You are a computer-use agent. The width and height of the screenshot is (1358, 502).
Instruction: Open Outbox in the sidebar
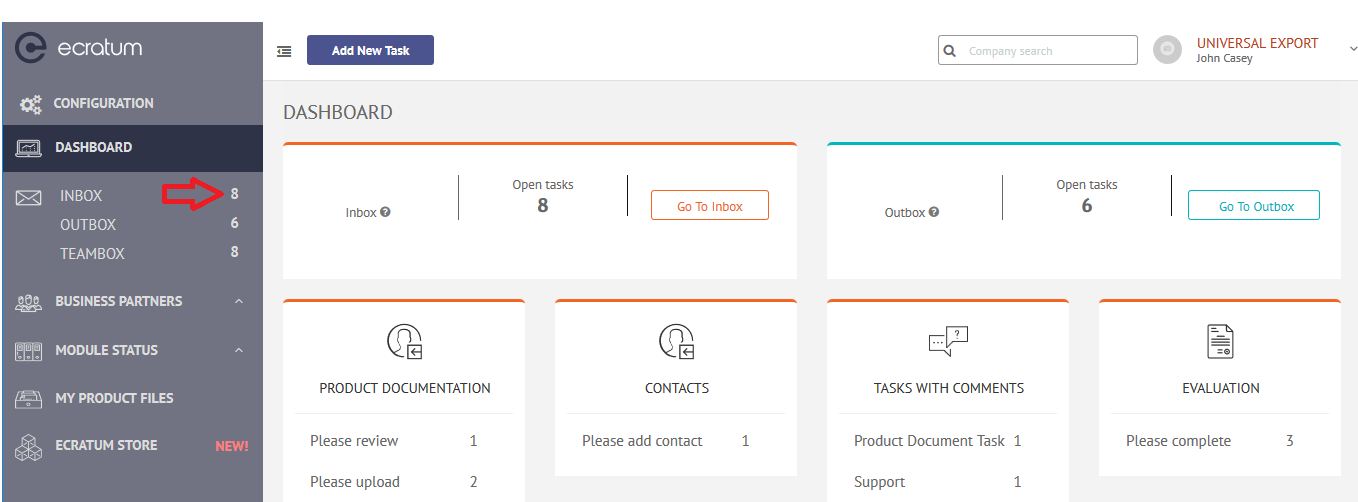click(x=88, y=225)
